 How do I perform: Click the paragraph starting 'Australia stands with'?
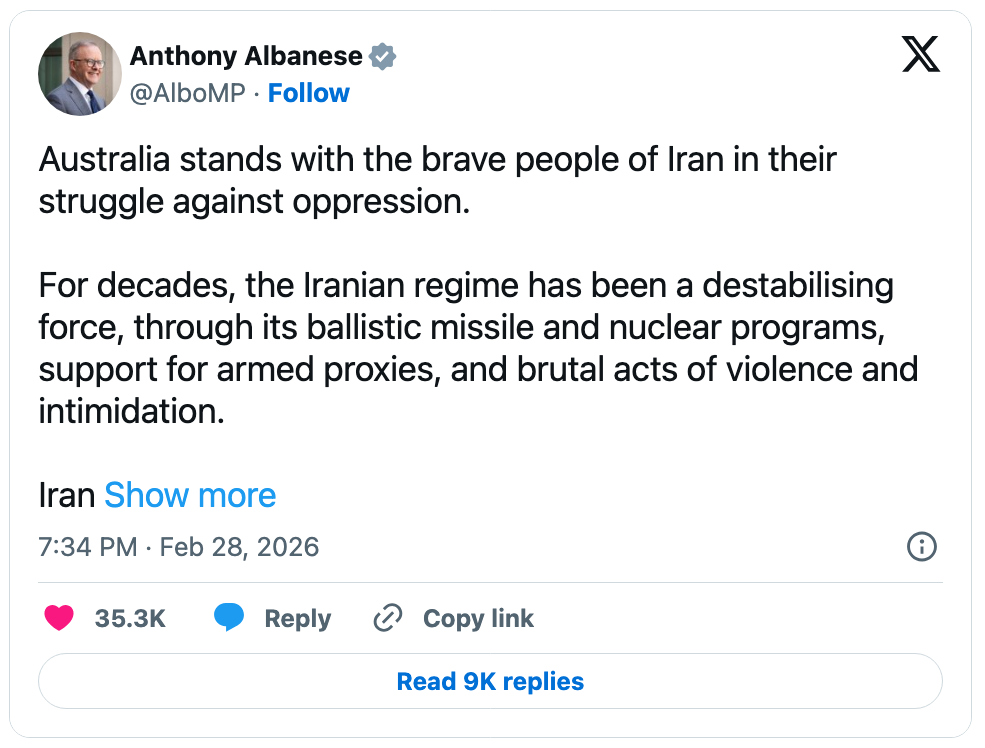click(437, 160)
